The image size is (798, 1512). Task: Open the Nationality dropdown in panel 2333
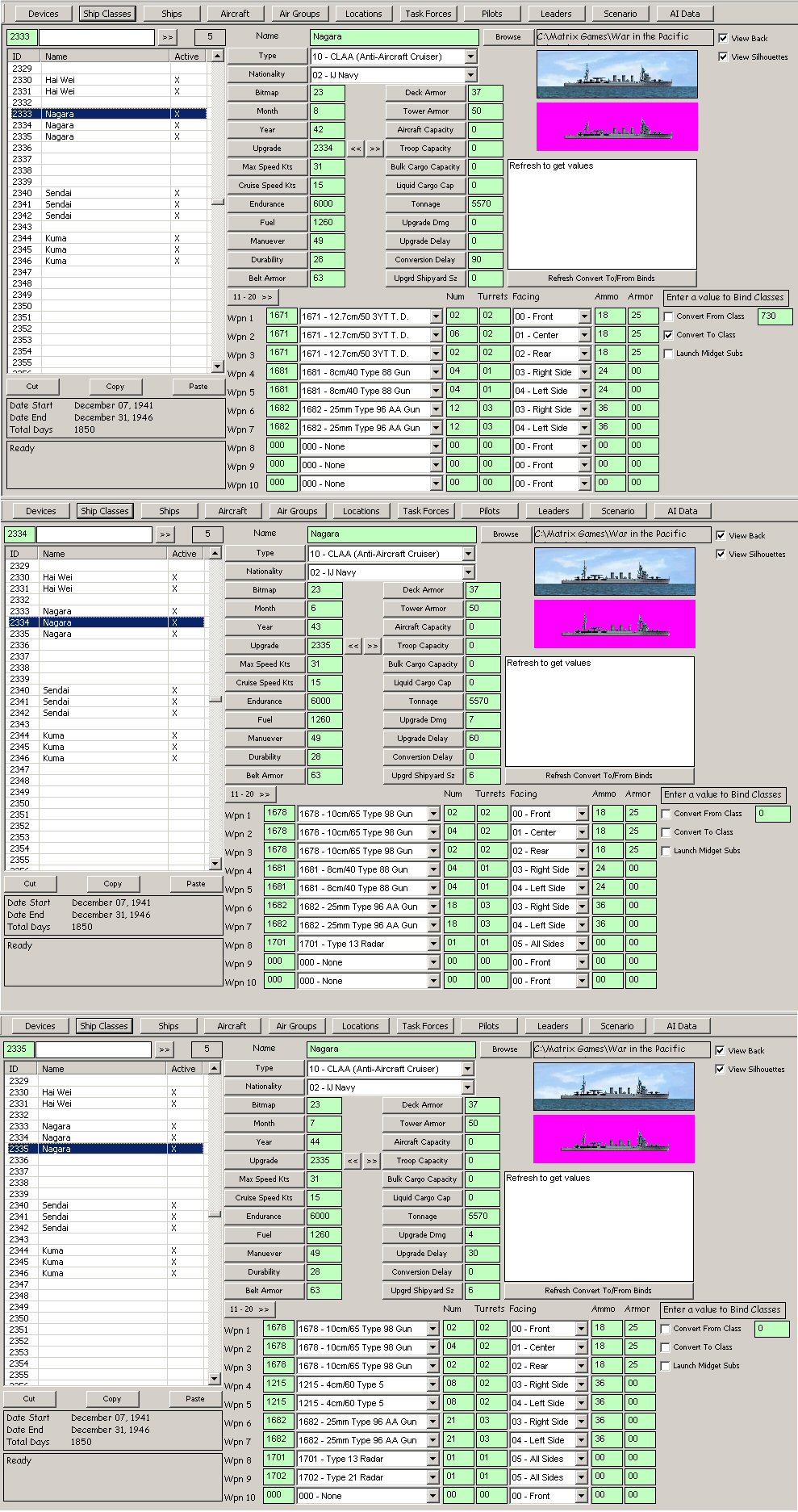pyautogui.click(x=471, y=75)
